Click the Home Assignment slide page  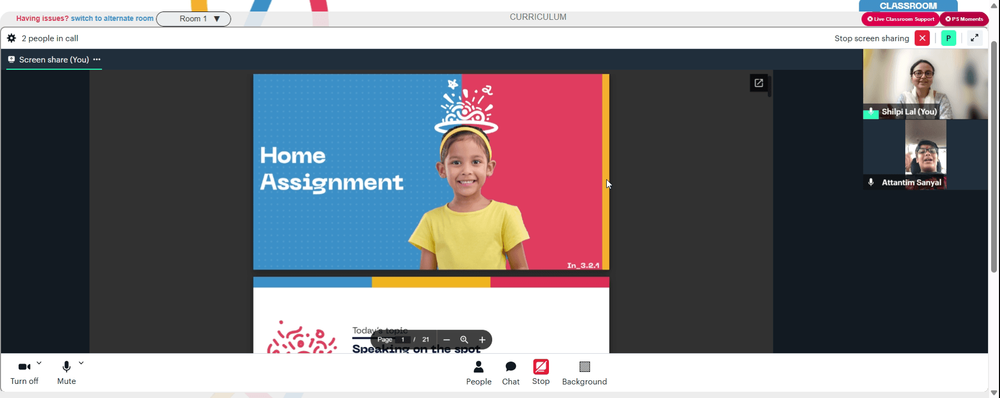431,172
